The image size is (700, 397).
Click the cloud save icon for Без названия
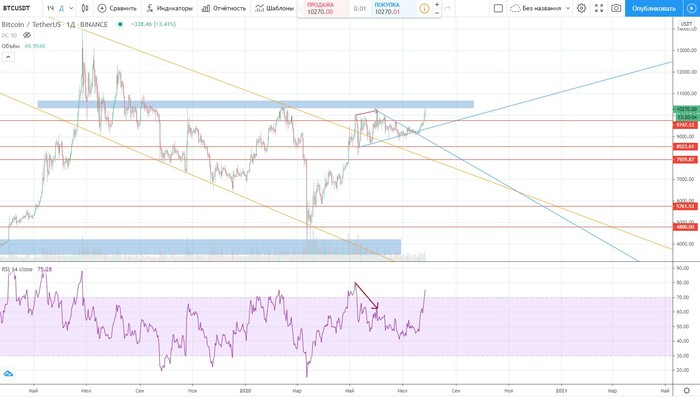pos(515,8)
